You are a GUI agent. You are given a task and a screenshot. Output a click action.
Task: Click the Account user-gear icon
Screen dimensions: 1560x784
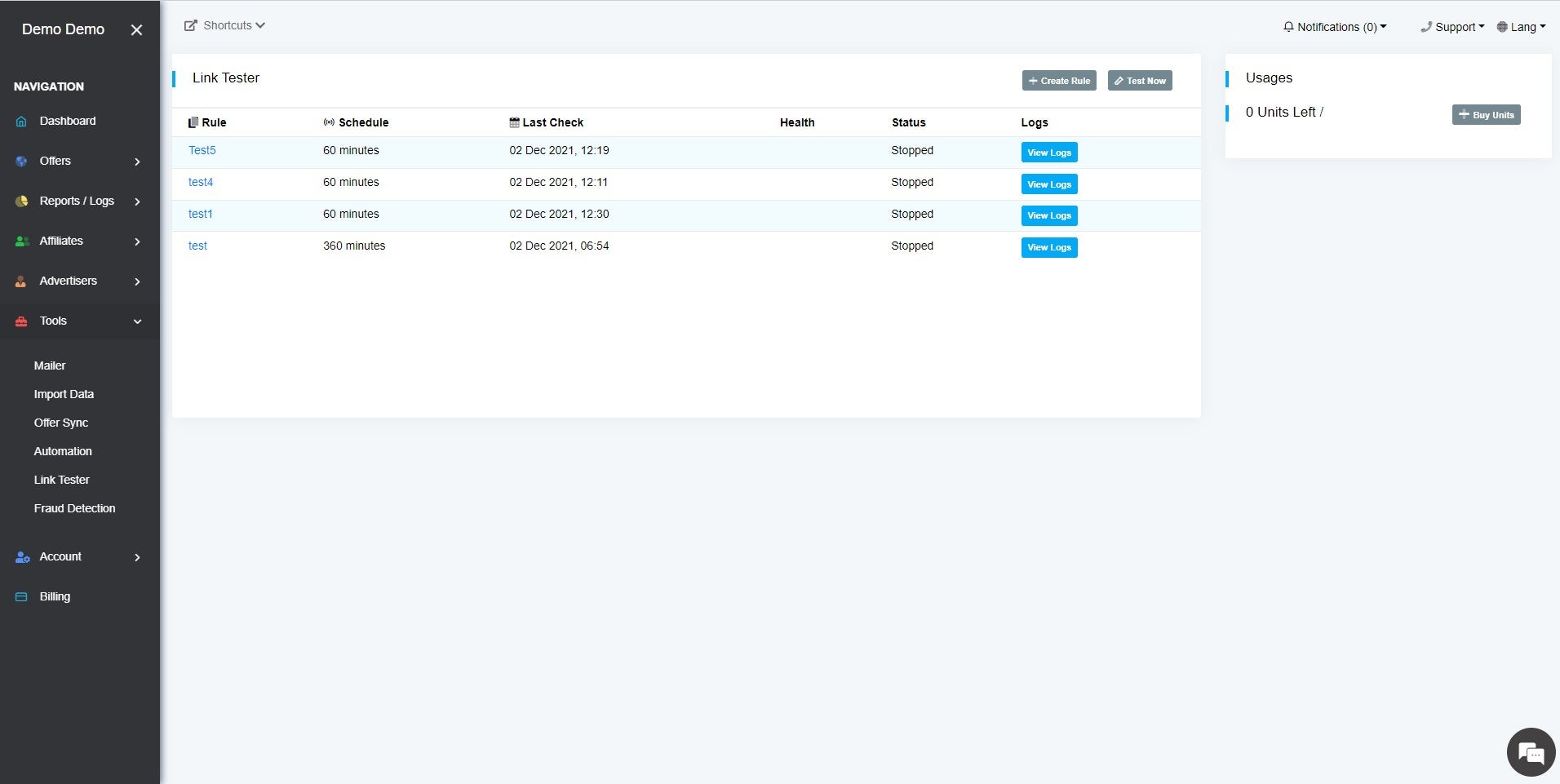click(22, 557)
